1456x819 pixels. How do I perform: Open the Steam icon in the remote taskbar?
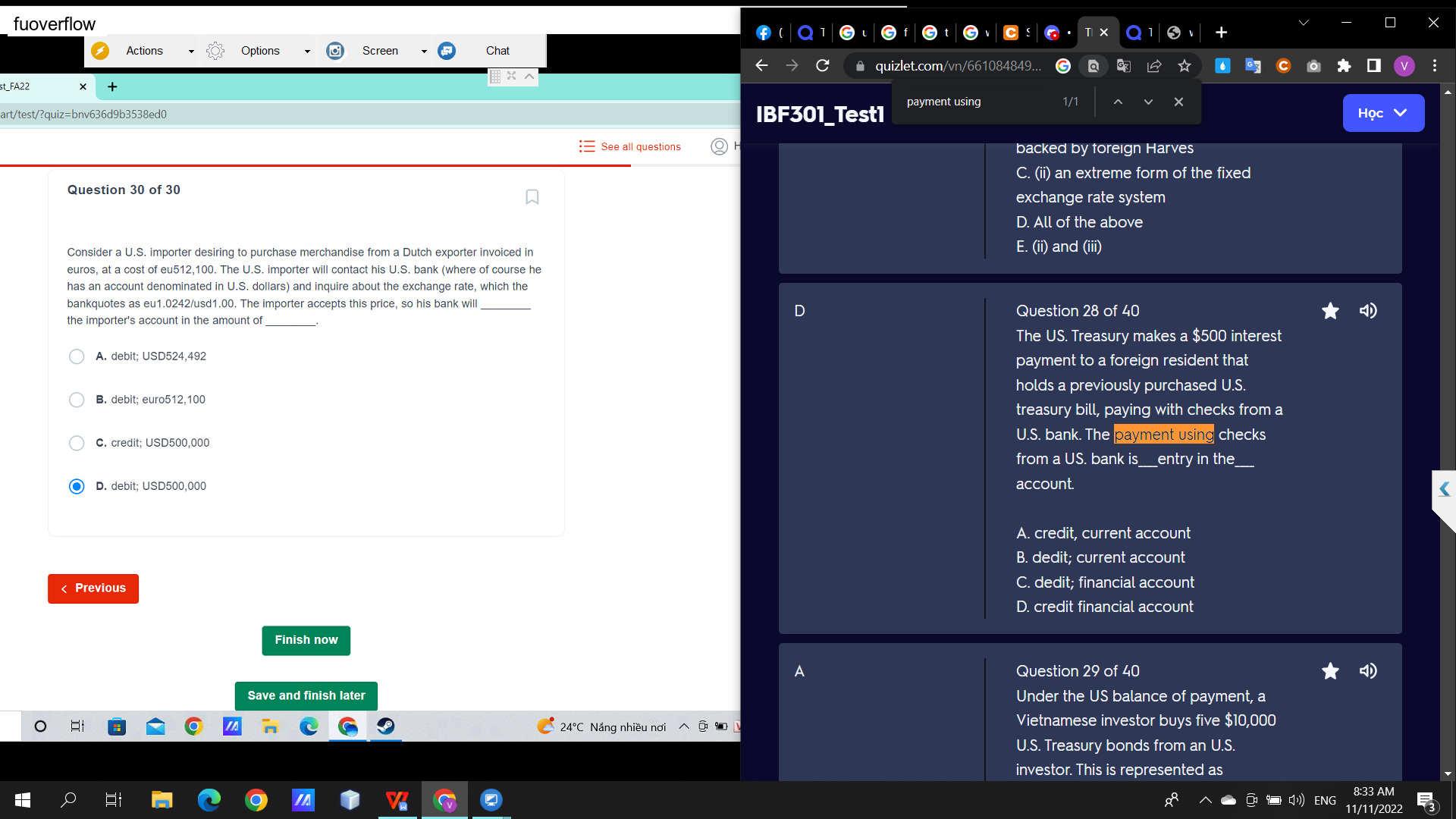[x=385, y=726]
